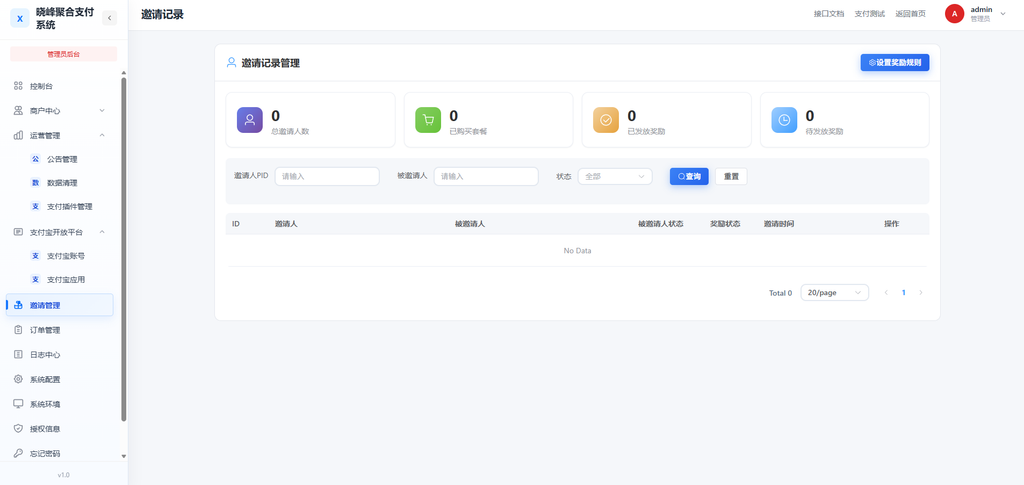The width and height of the screenshot is (1024, 485).
Task: Click the 授权信息 shield icon
Action: [18, 429]
